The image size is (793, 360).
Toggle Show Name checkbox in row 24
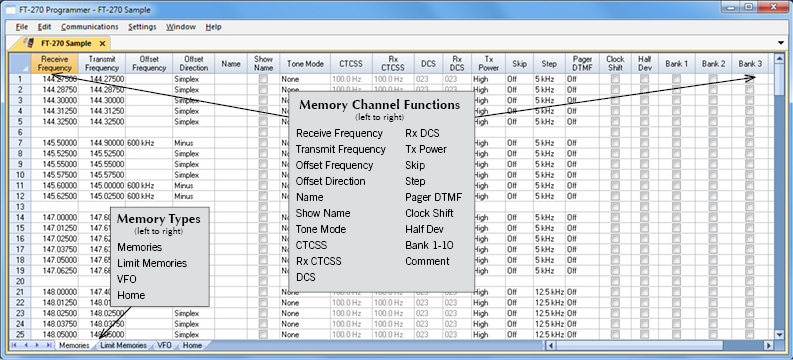[x=263, y=324]
